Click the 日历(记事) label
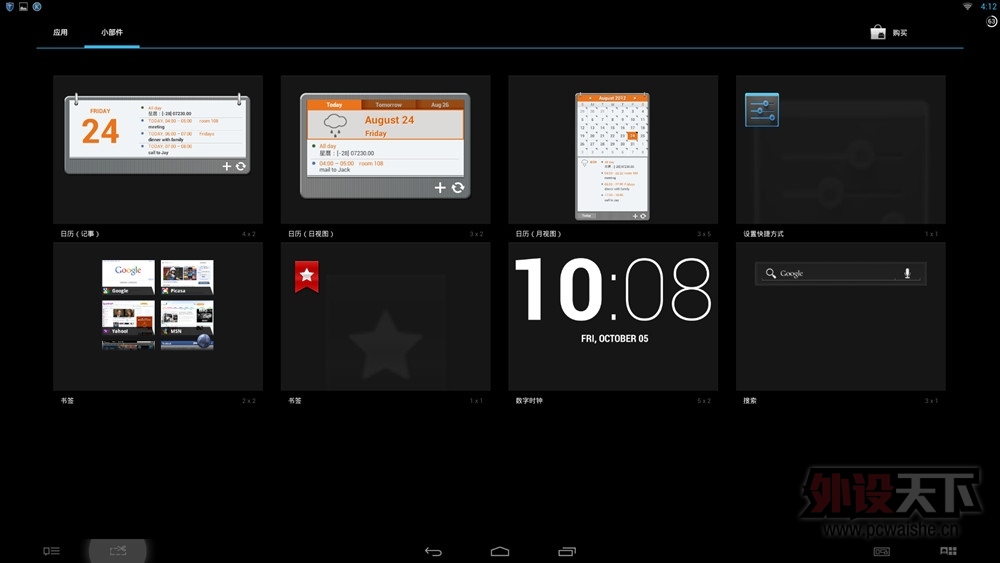 click(80, 234)
